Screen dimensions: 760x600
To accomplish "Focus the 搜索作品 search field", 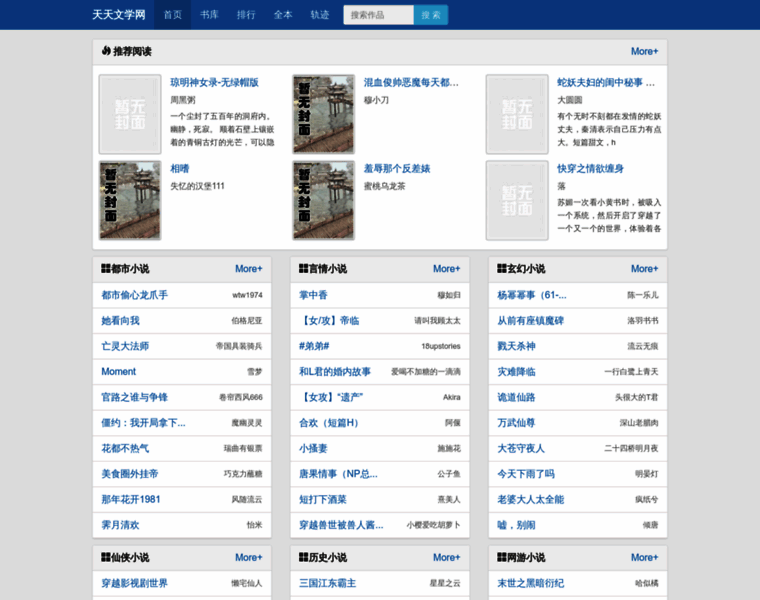I will pos(379,15).
